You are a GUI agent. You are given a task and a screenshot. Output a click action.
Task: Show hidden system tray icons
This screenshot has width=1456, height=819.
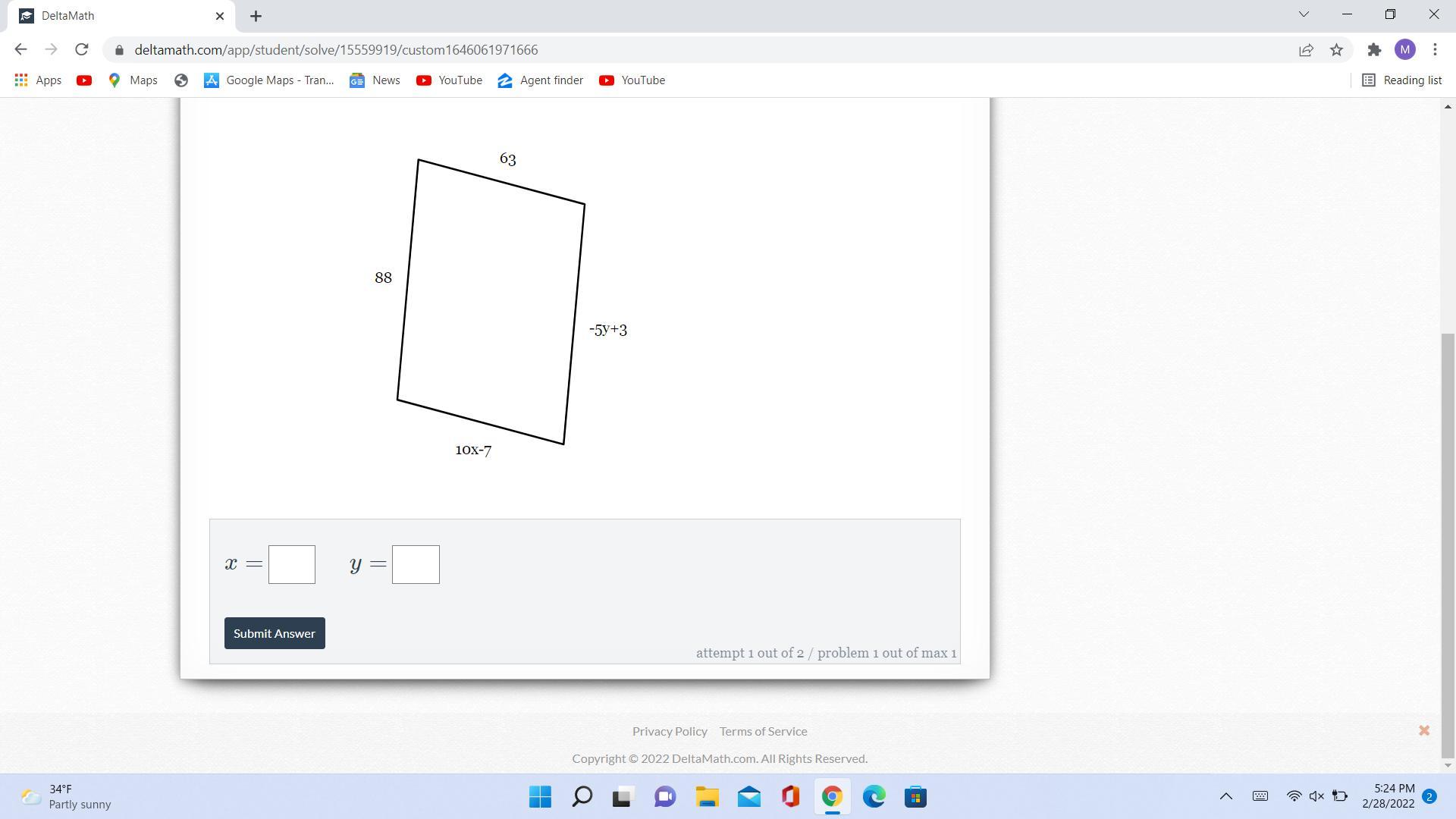[1225, 796]
